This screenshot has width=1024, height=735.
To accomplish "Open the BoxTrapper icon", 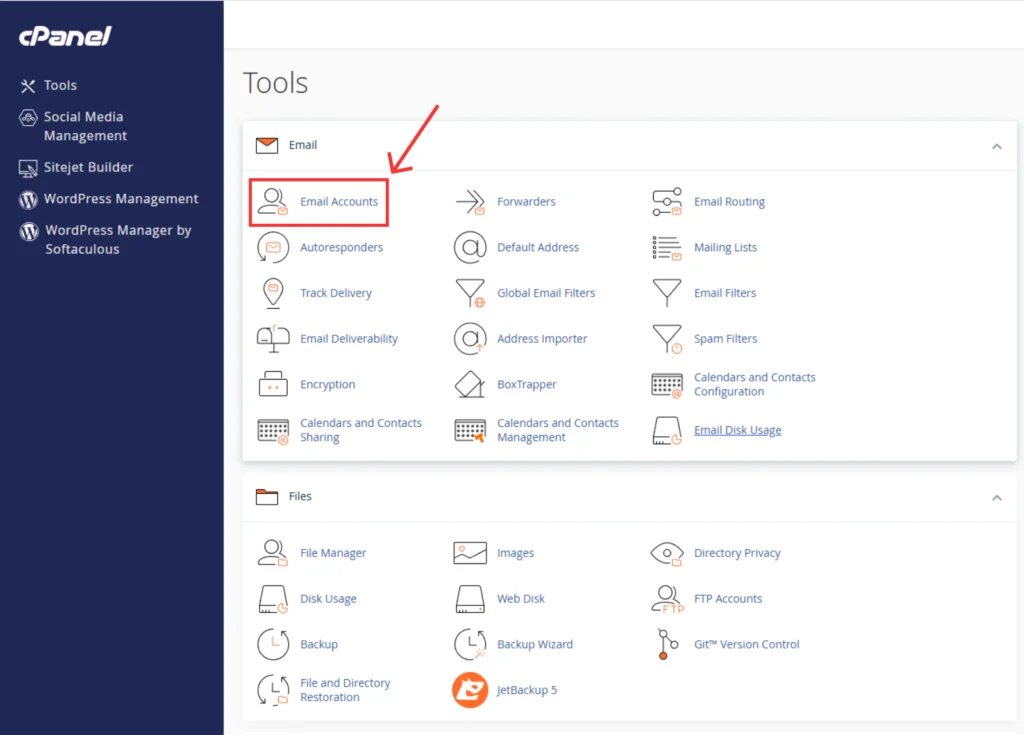I will click(470, 385).
